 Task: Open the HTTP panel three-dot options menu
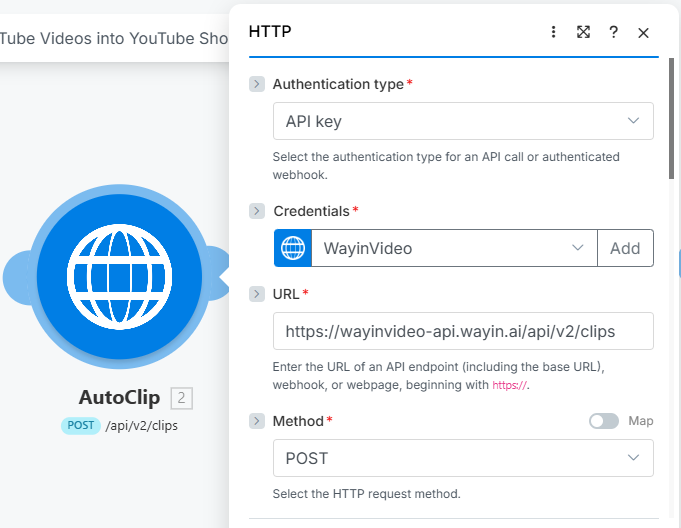(553, 32)
